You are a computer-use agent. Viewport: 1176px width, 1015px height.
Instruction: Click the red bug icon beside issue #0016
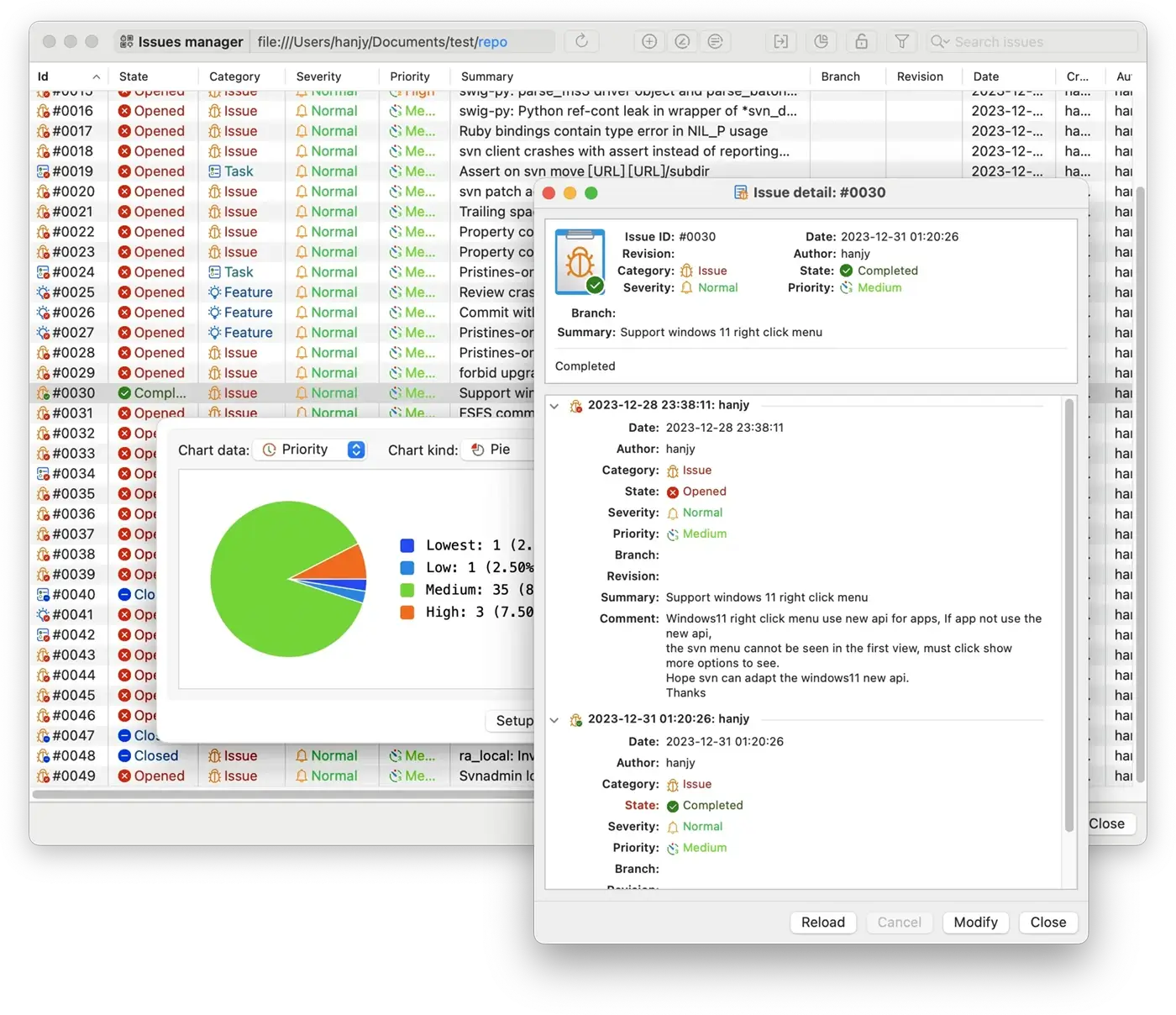tap(44, 110)
